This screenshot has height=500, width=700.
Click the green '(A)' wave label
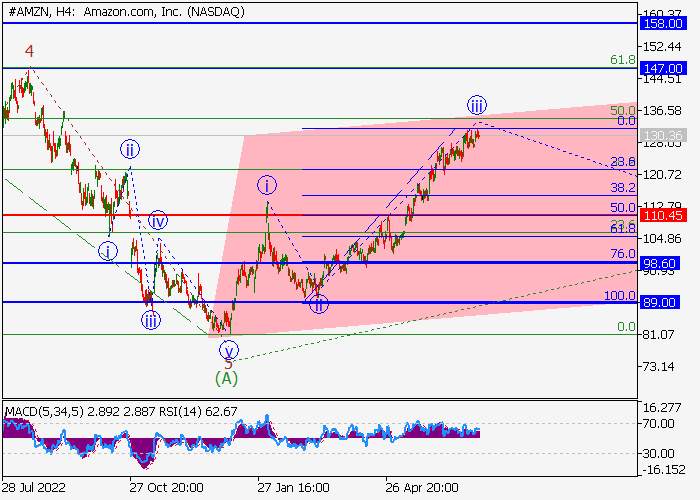point(226,379)
